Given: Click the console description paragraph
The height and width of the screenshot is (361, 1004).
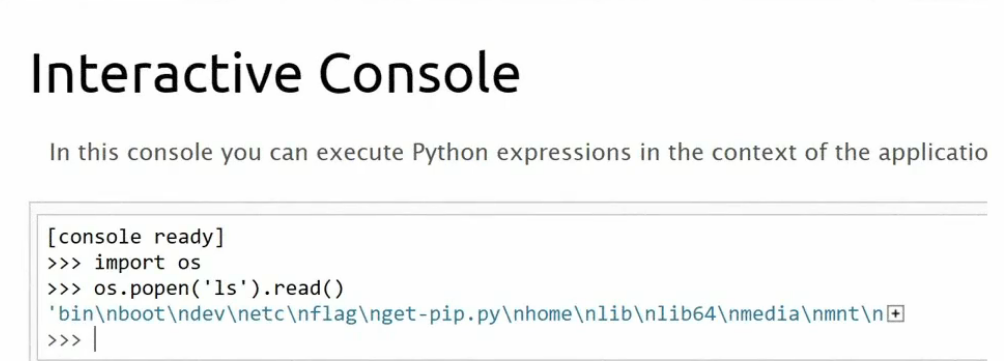Looking at the screenshot, I should coord(517,154).
